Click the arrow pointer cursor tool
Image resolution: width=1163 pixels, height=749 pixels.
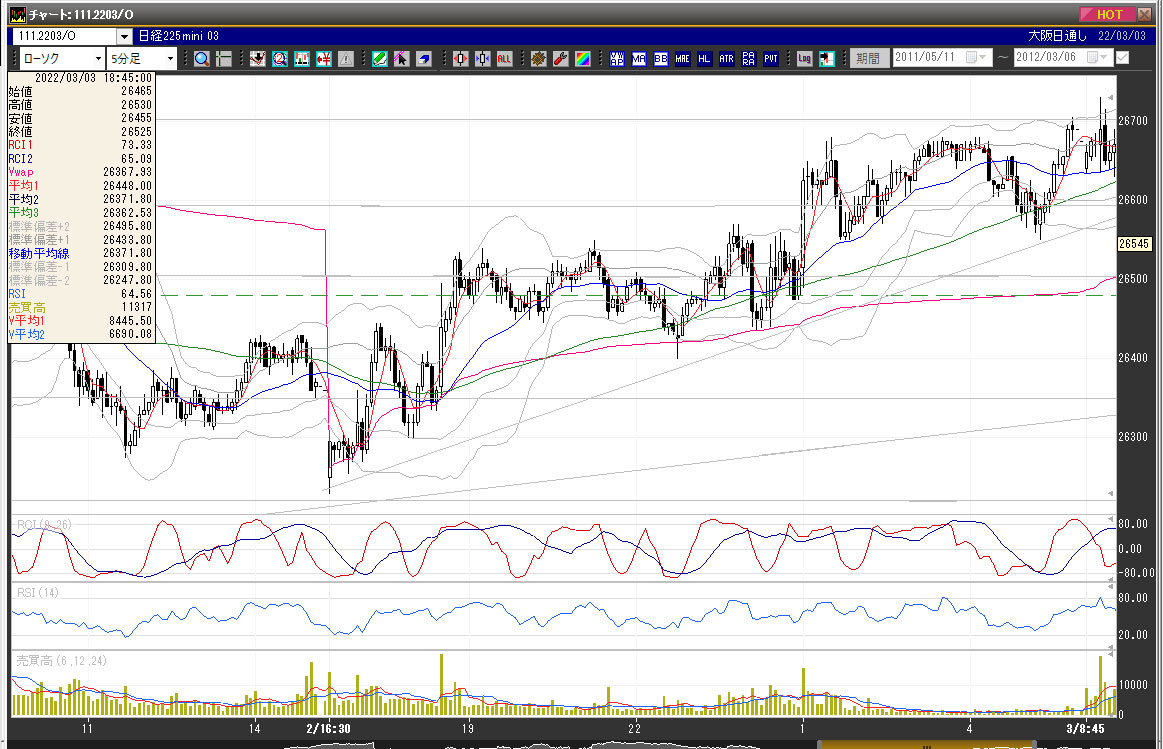tap(401, 59)
